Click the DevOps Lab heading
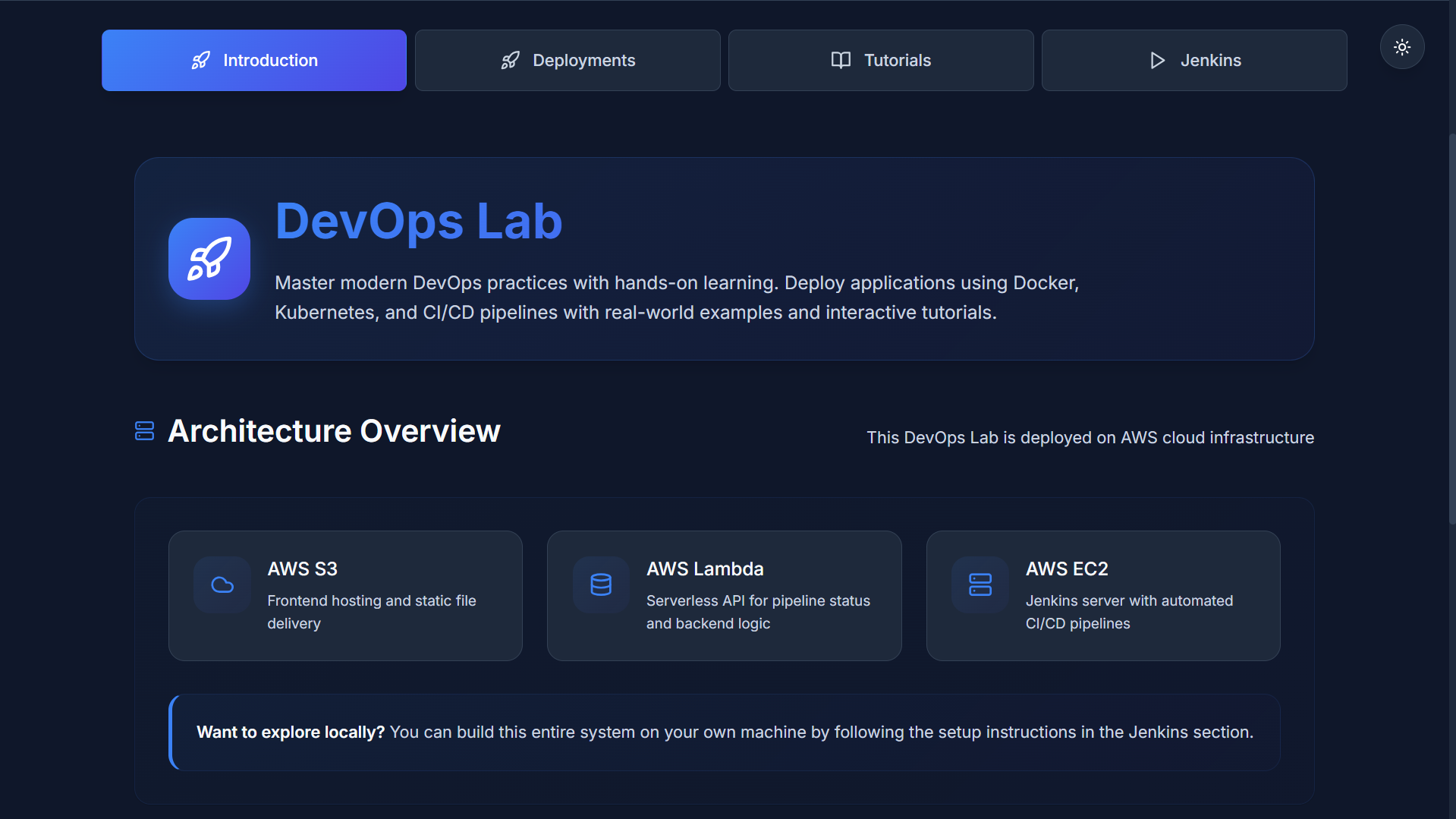The height and width of the screenshot is (819, 1456). click(x=419, y=221)
